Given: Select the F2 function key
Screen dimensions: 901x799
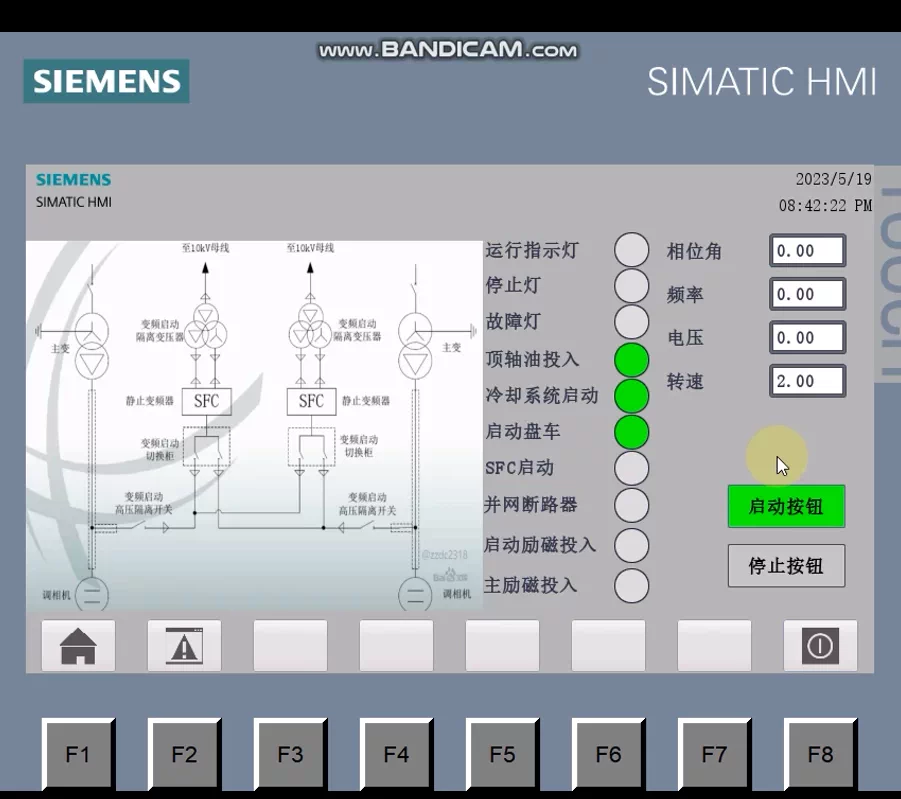Looking at the screenshot, I should tap(184, 754).
